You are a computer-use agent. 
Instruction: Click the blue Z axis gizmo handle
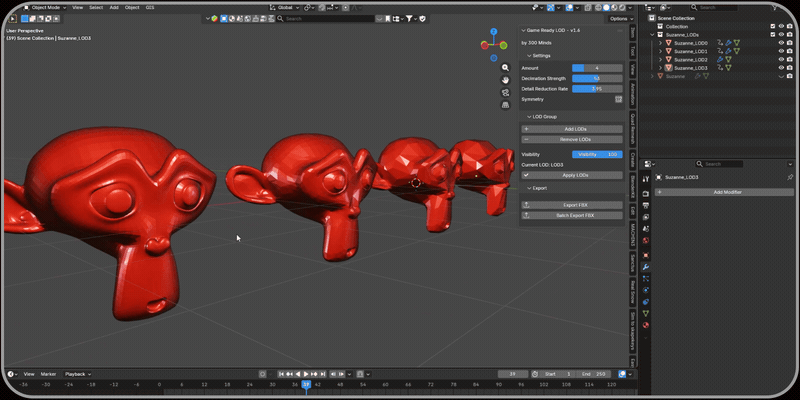493,32
